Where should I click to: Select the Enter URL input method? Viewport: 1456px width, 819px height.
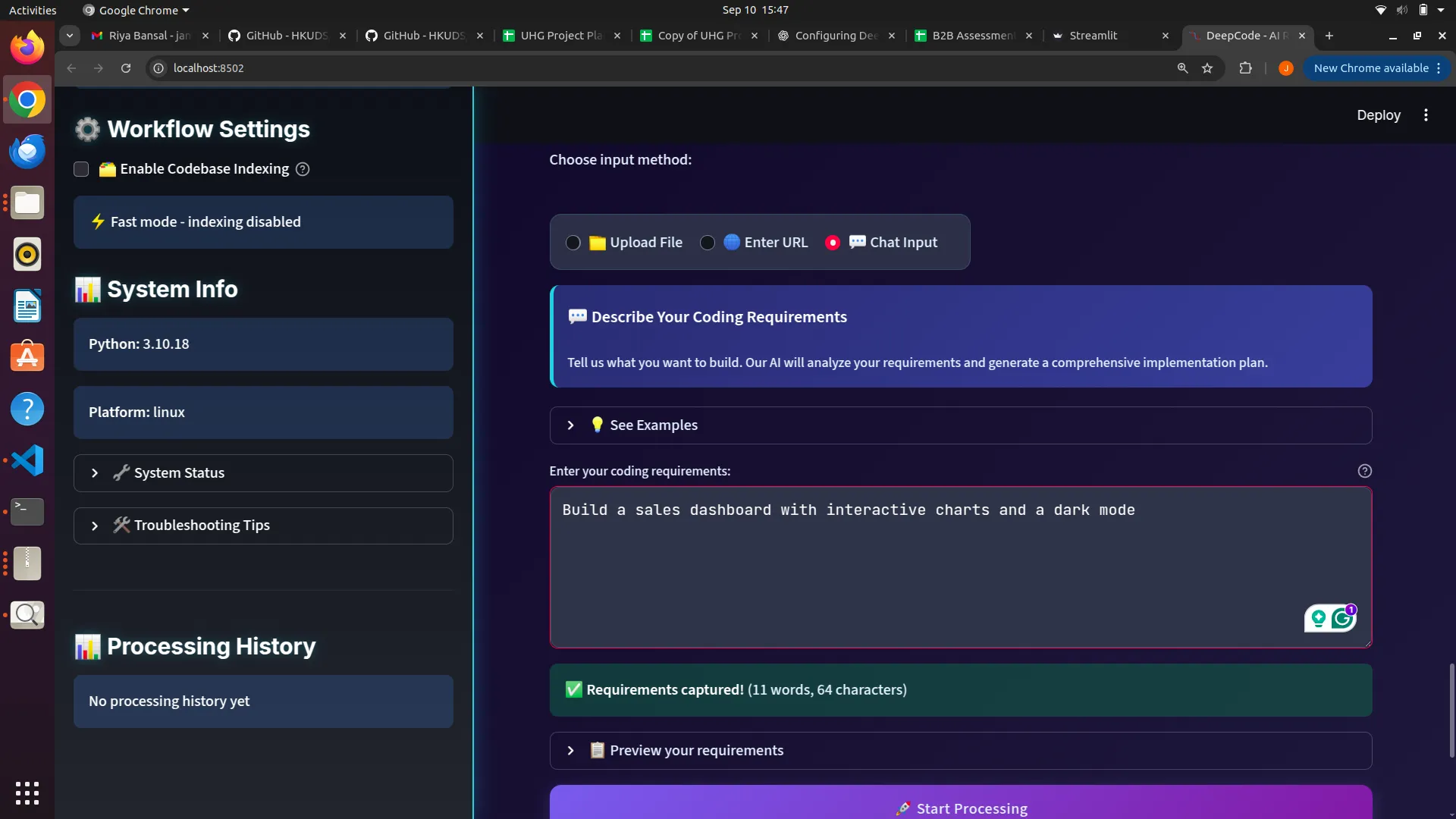click(708, 242)
